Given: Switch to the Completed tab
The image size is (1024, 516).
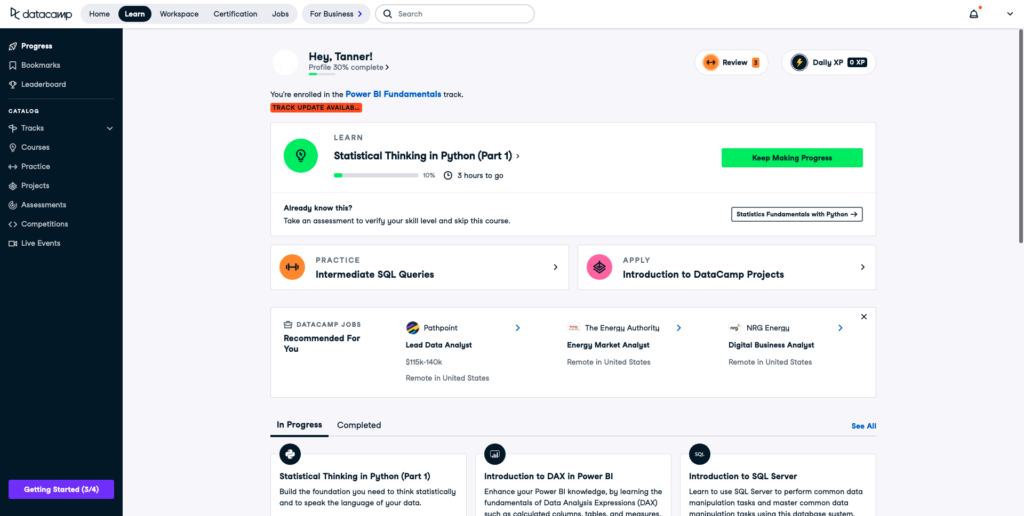Looking at the screenshot, I should tap(359, 425).
